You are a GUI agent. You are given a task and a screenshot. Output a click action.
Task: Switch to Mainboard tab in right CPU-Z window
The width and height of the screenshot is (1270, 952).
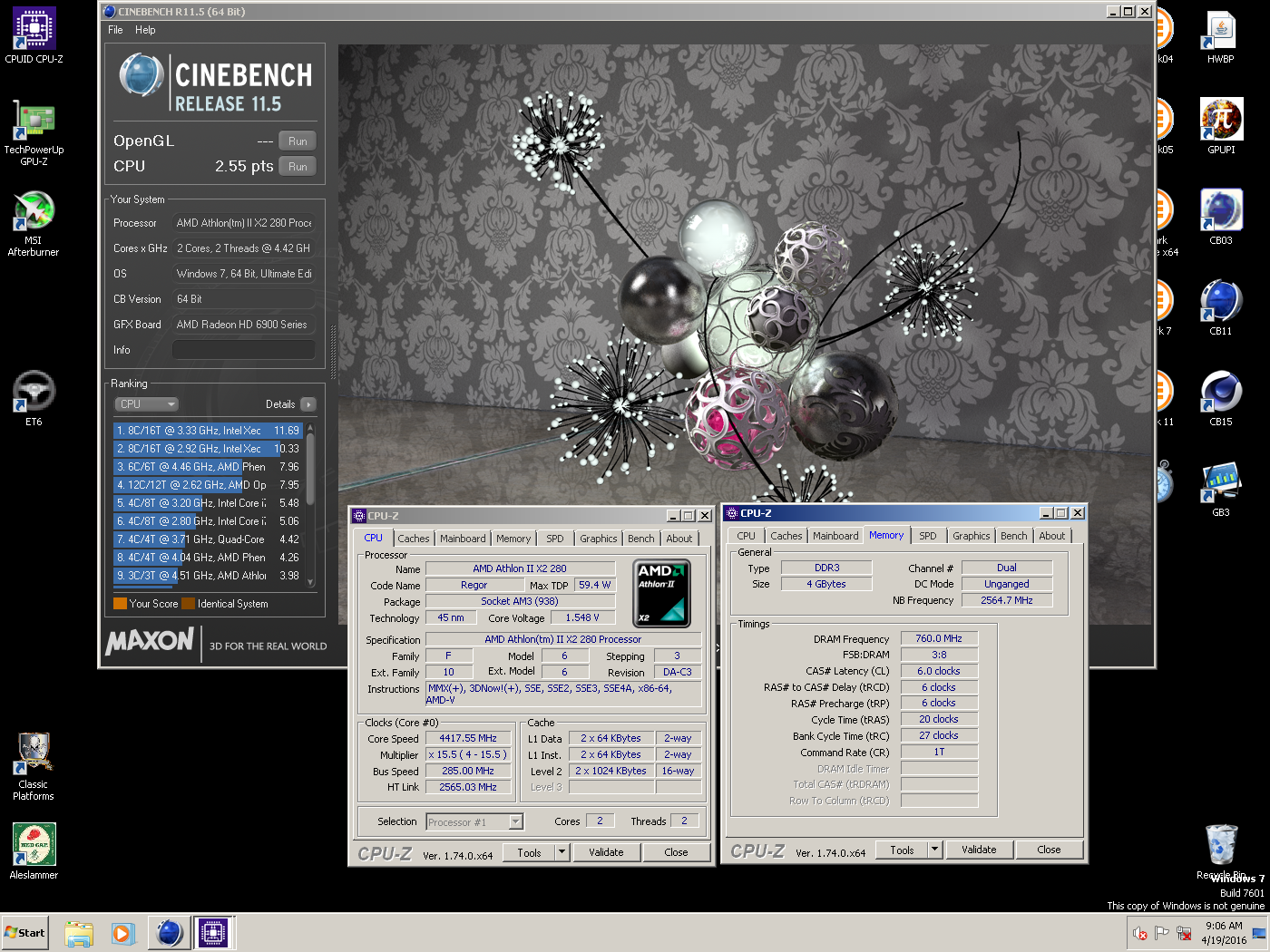point(835,536)
